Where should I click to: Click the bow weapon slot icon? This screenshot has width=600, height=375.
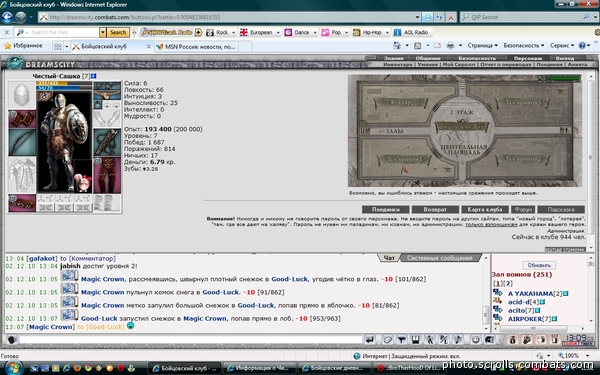click(x=22, y=142)
